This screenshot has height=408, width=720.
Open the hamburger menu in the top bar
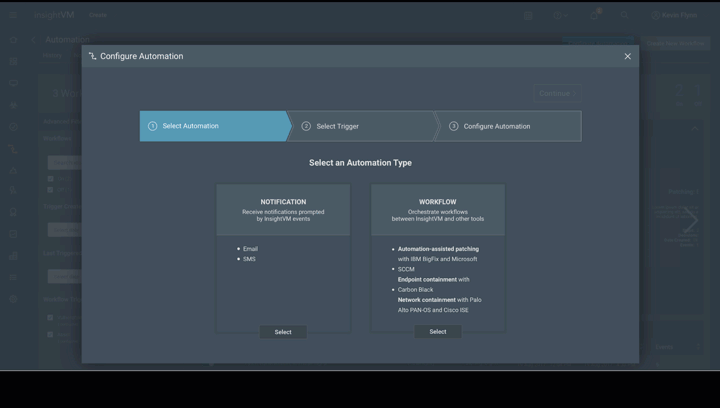coord(13,15)
